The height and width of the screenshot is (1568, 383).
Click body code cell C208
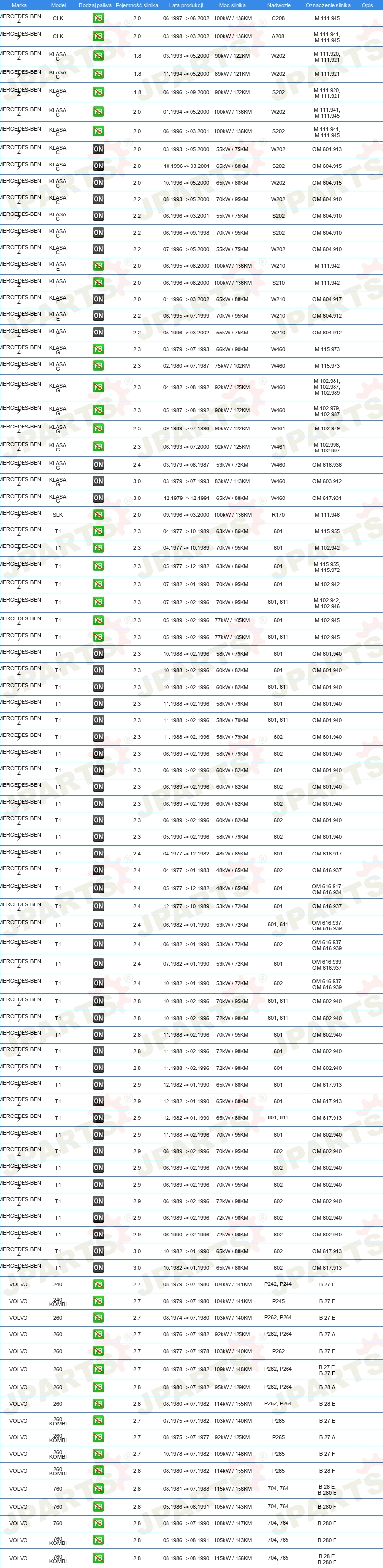tap(278, 18)
